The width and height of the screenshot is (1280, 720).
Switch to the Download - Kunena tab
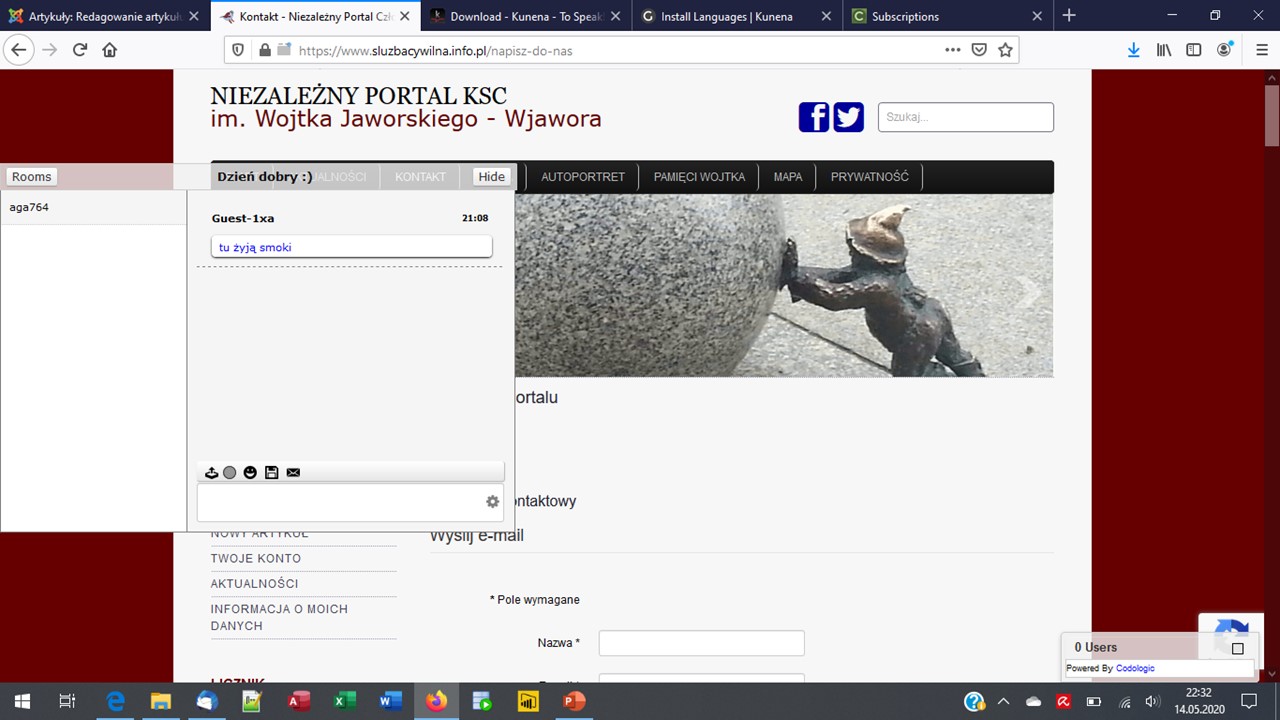click(526, 16)
